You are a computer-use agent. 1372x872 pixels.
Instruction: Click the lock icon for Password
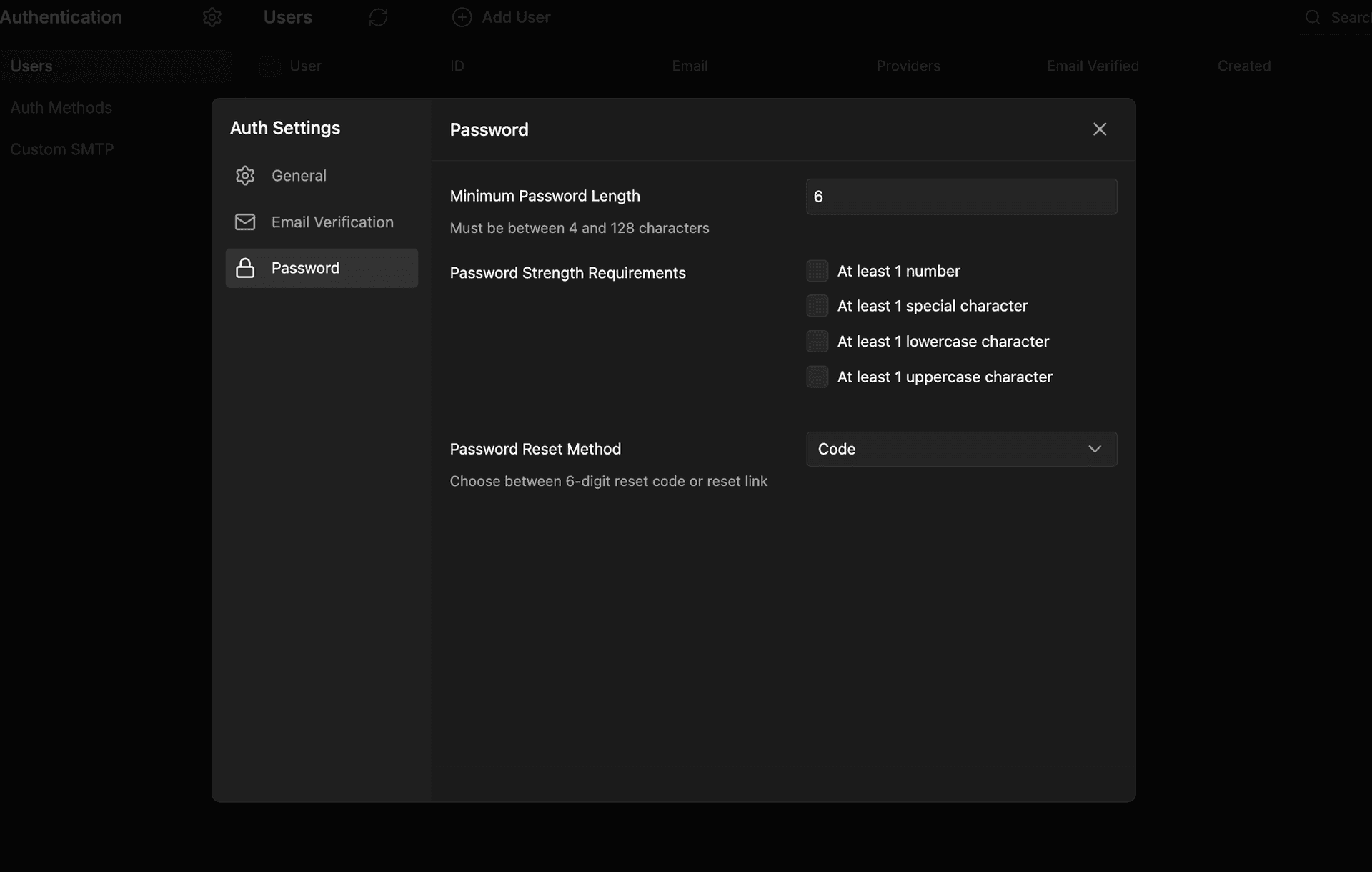click(x=245, y=268)
